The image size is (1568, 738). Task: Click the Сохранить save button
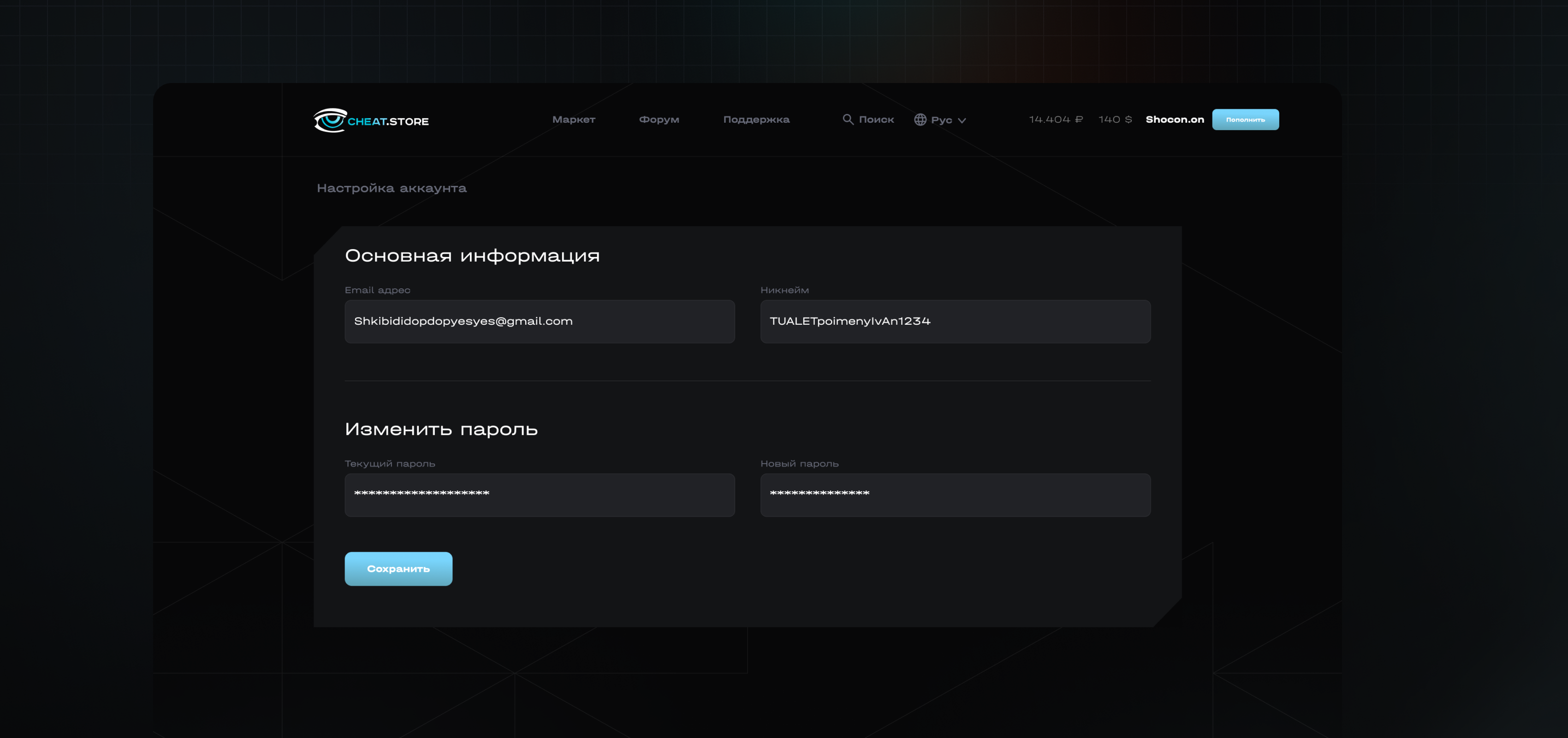pos(398,569)
